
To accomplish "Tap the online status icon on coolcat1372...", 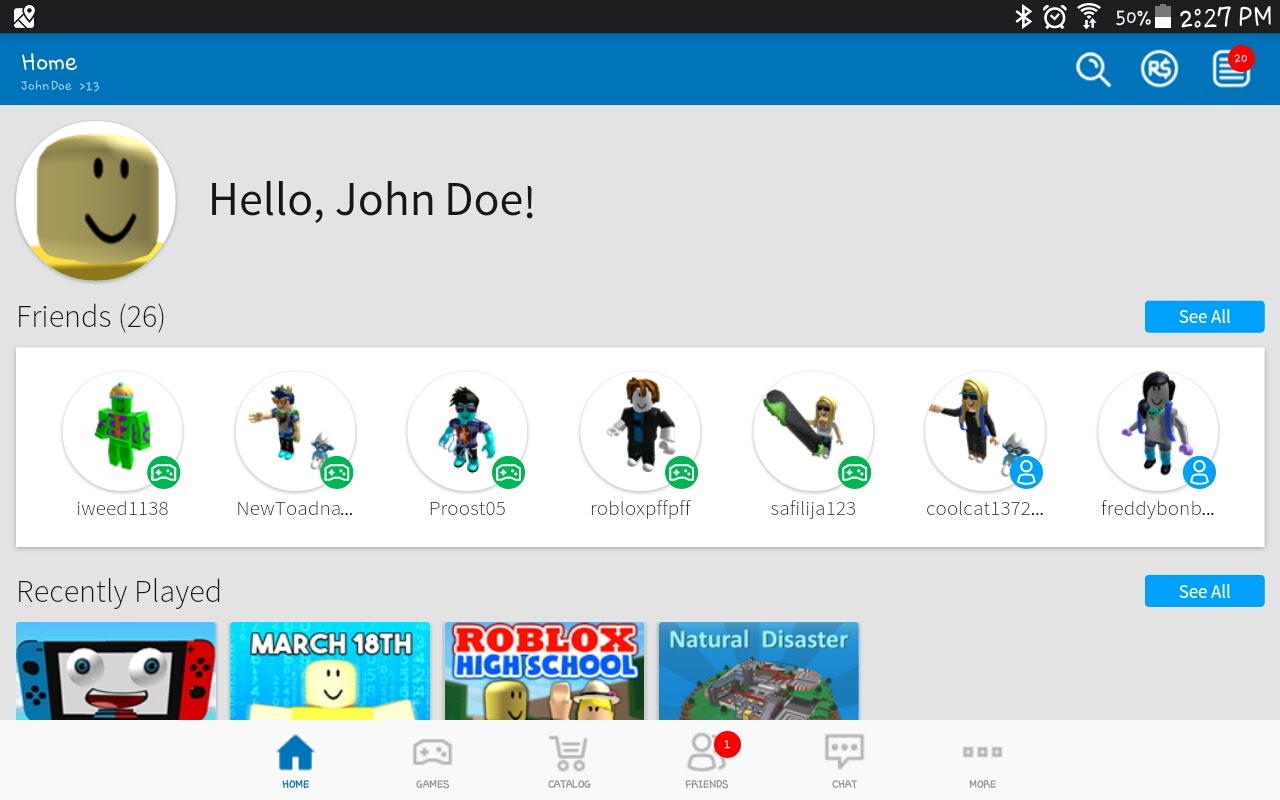I will [x=1027, y=472].
